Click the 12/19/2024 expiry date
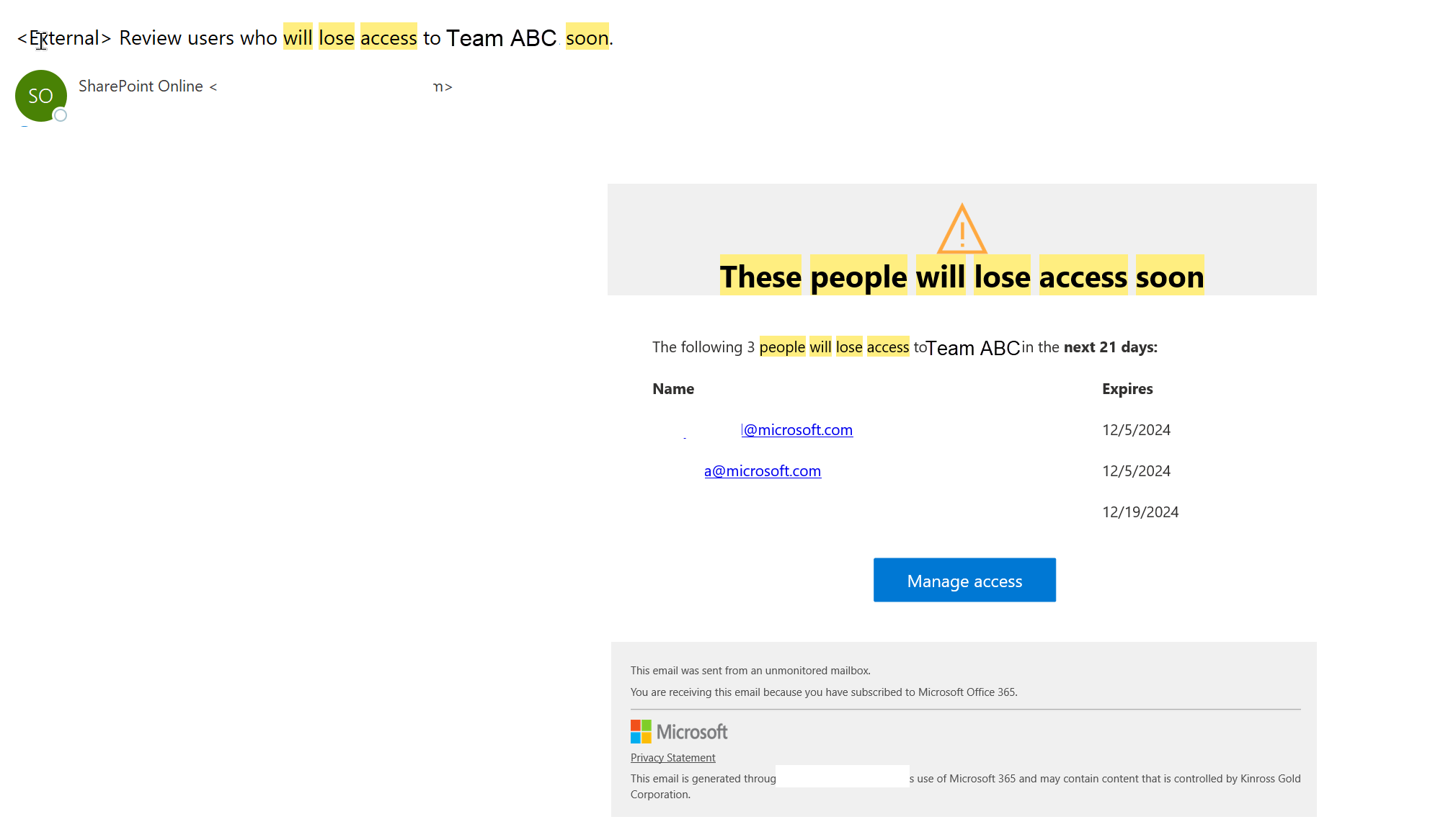This screenshot has height=840, width=1443. coord(1140,512)
